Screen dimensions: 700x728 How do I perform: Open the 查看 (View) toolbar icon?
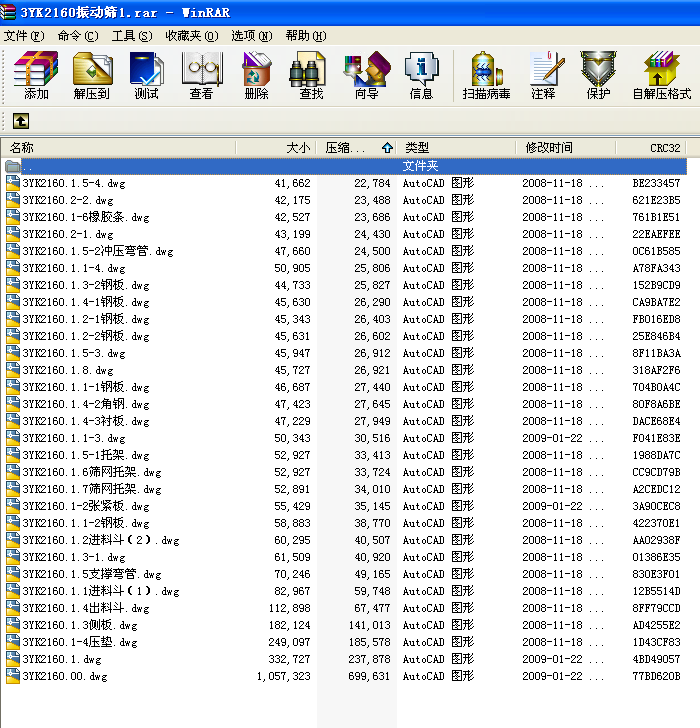[x=201, y=76]
